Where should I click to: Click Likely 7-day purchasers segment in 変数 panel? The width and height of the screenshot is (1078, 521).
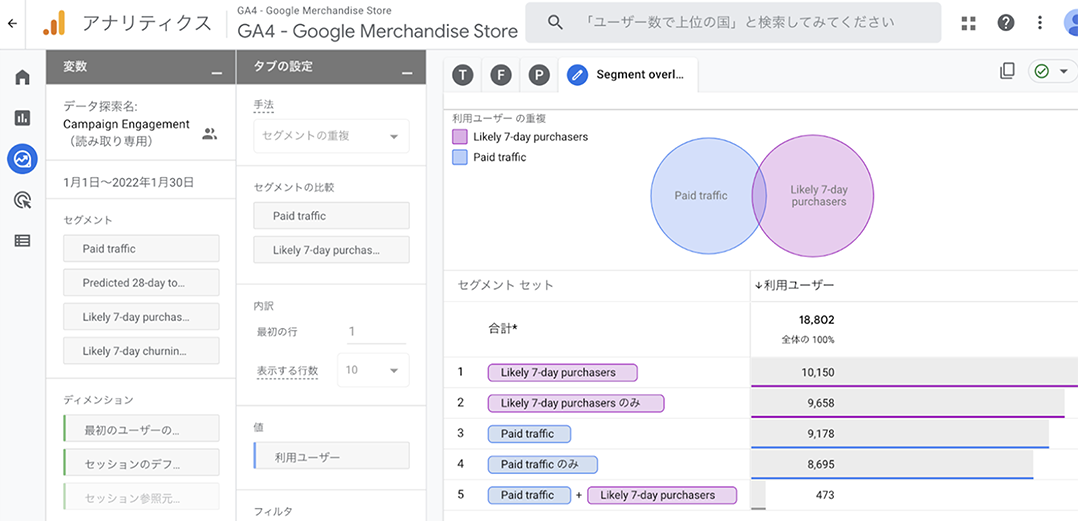(x=141, y=317)
